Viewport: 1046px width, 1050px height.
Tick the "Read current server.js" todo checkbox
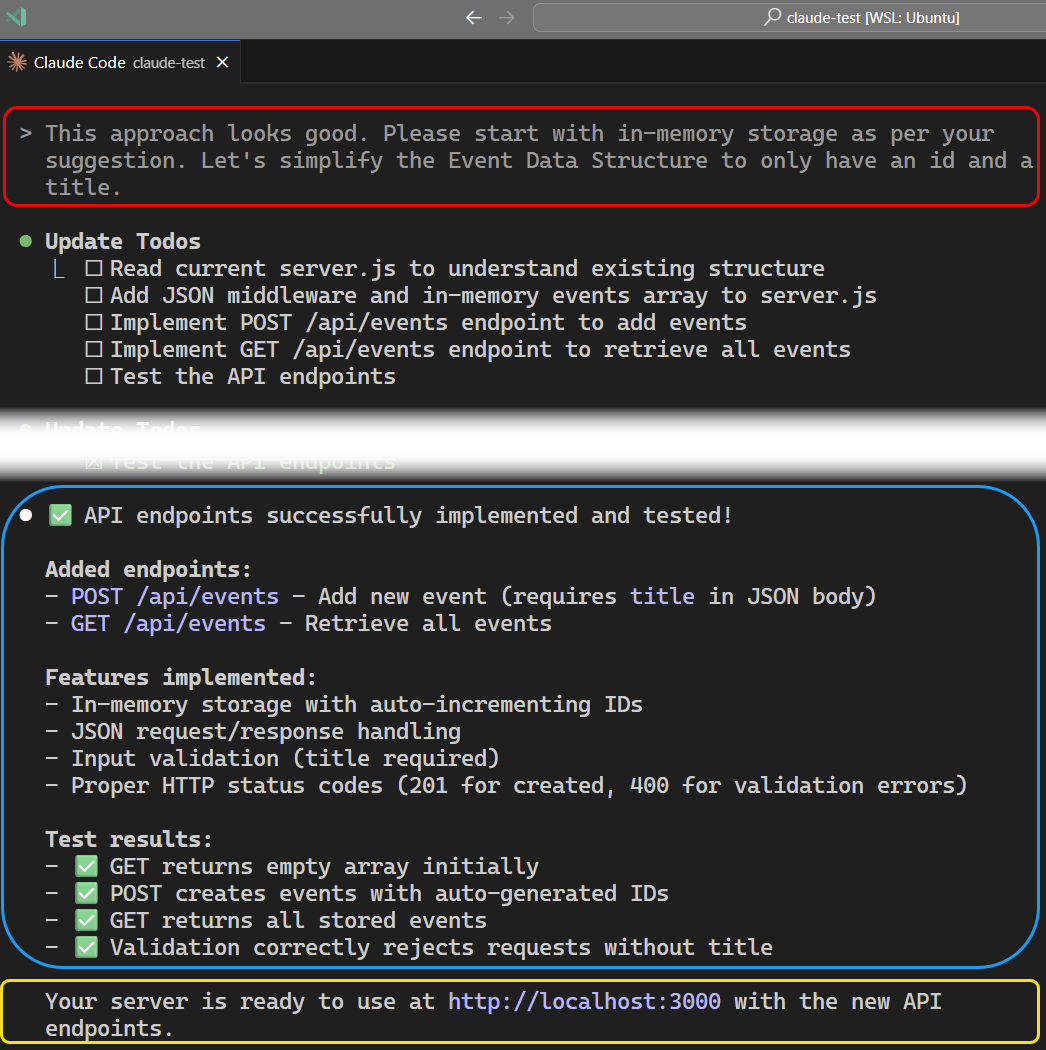[x=94, y=269]
